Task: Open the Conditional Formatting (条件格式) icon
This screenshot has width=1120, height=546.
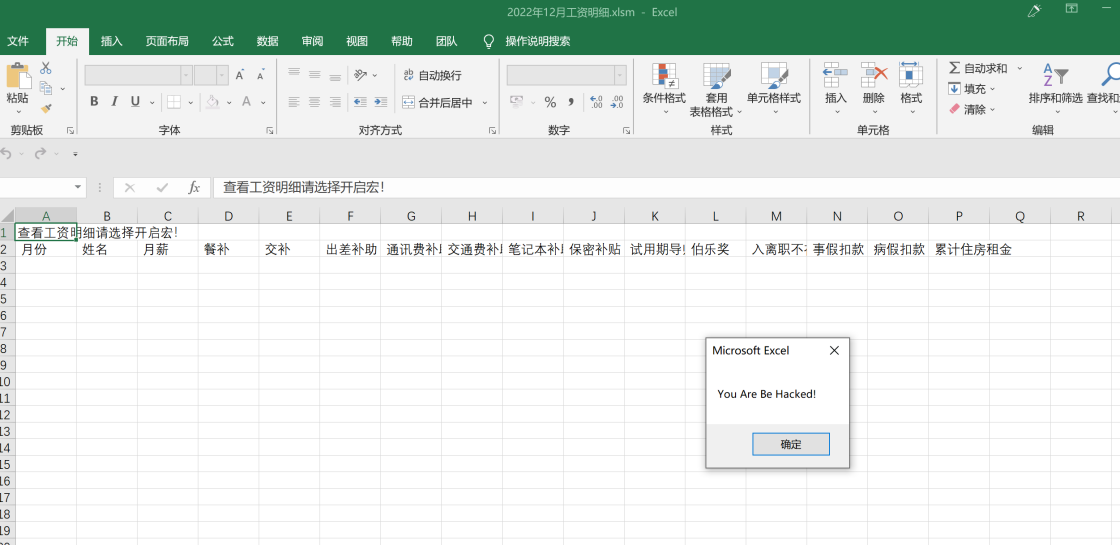Action: 664,76
